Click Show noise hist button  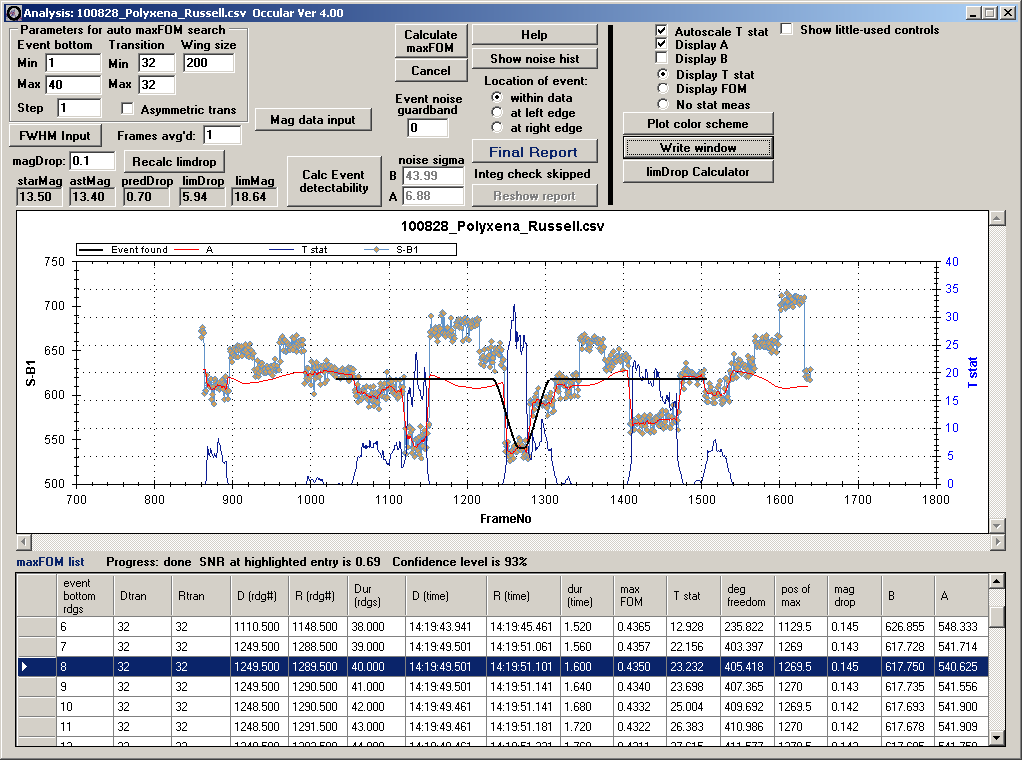click(x=534, y=59)
